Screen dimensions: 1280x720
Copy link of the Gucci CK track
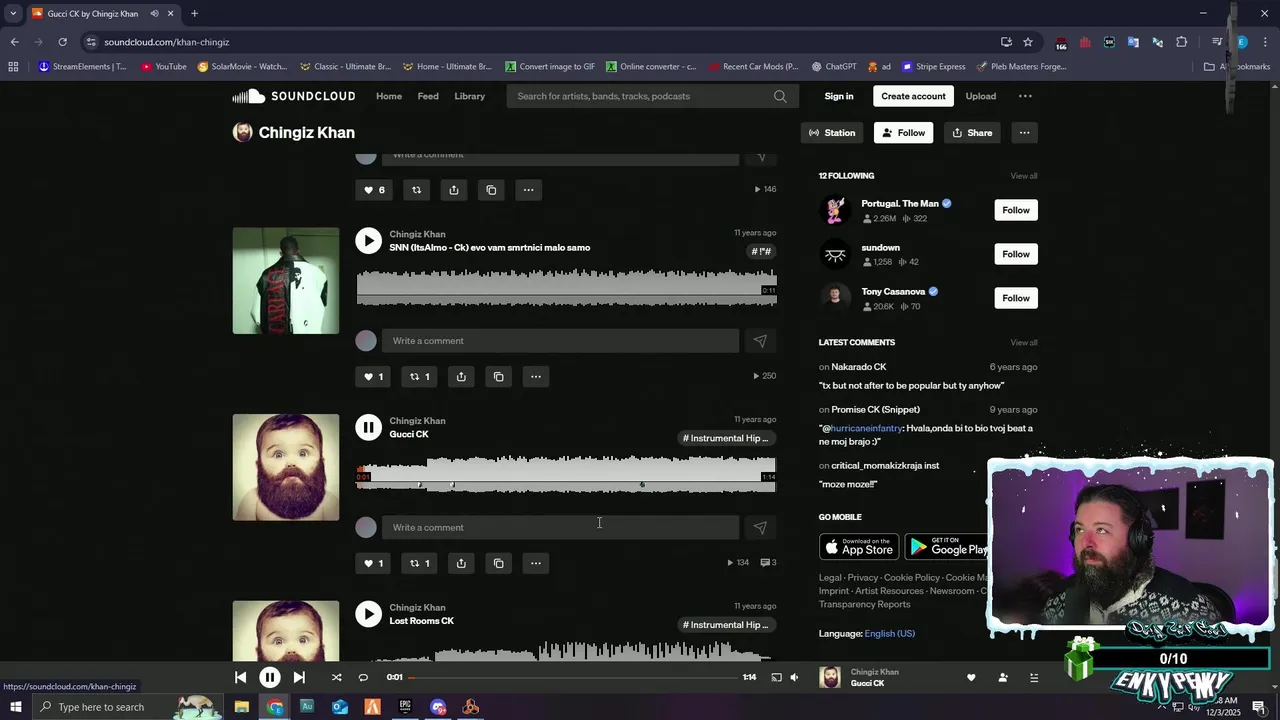click(x=498, y=563)
